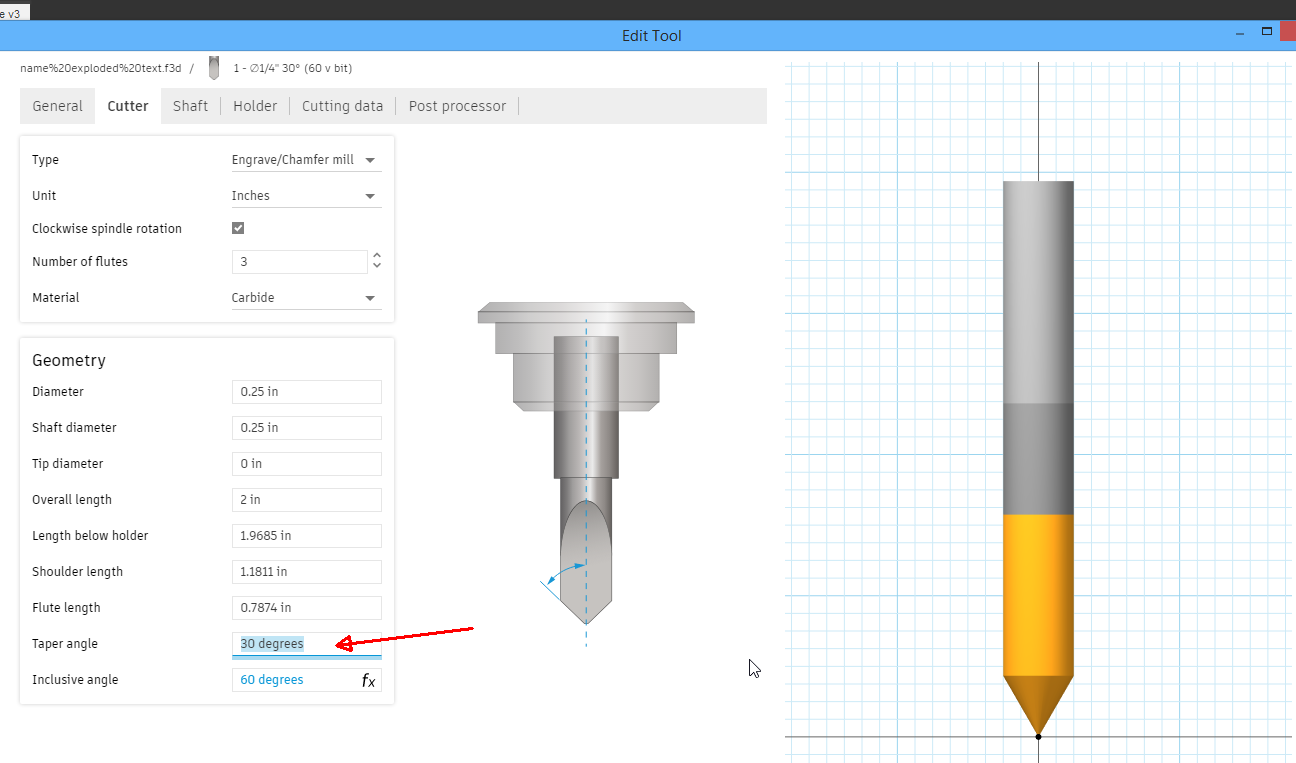The width and height of the screenshot is (1296, 763).
Task: Click the tool bit icon in the breadcrumb
Action: [213, 67]
